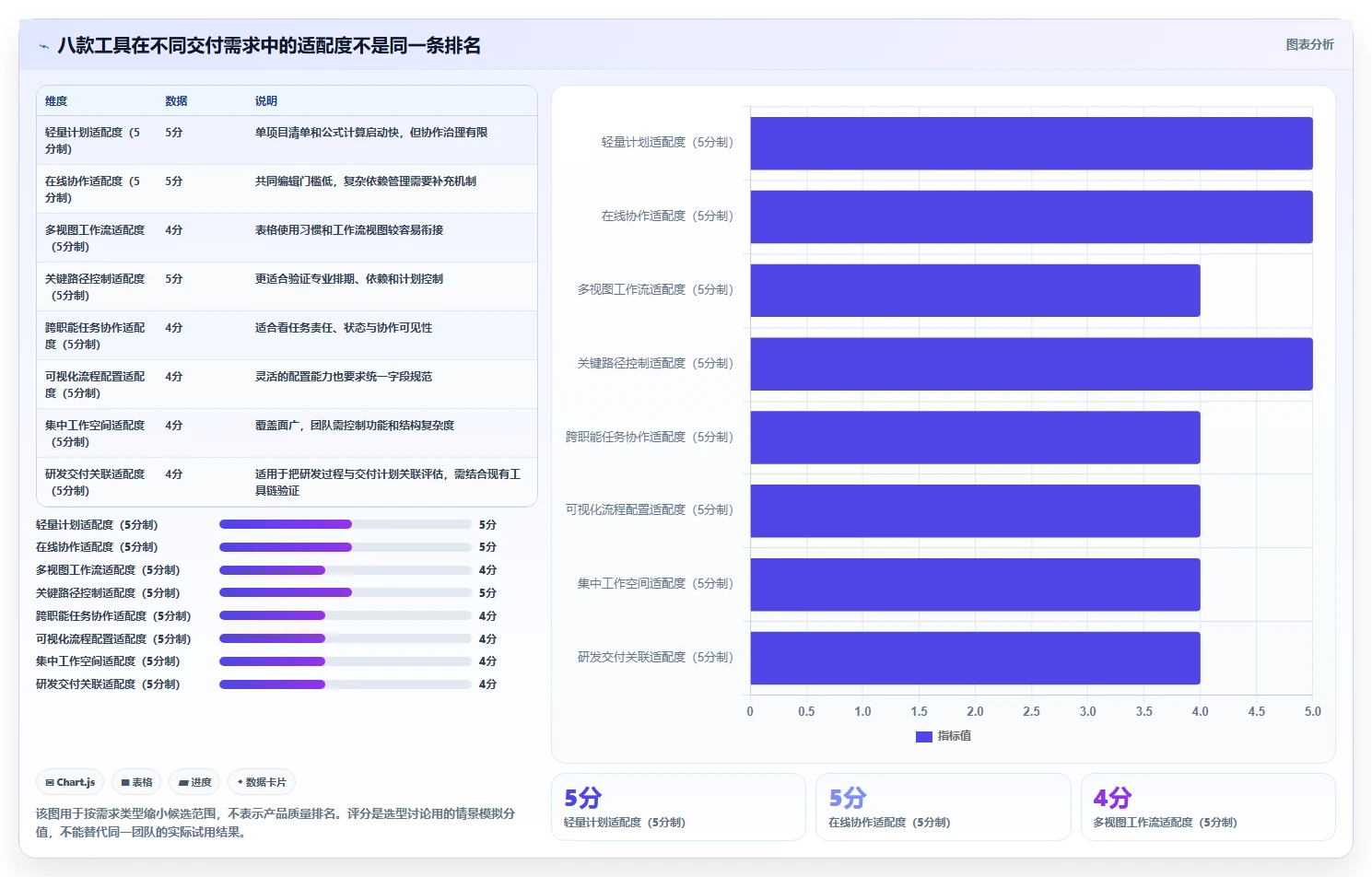The width and height of the screenshot is (1372, 877).
Task: Open the 5分 在线协作适配度 data card
Action: coord(943,807)
